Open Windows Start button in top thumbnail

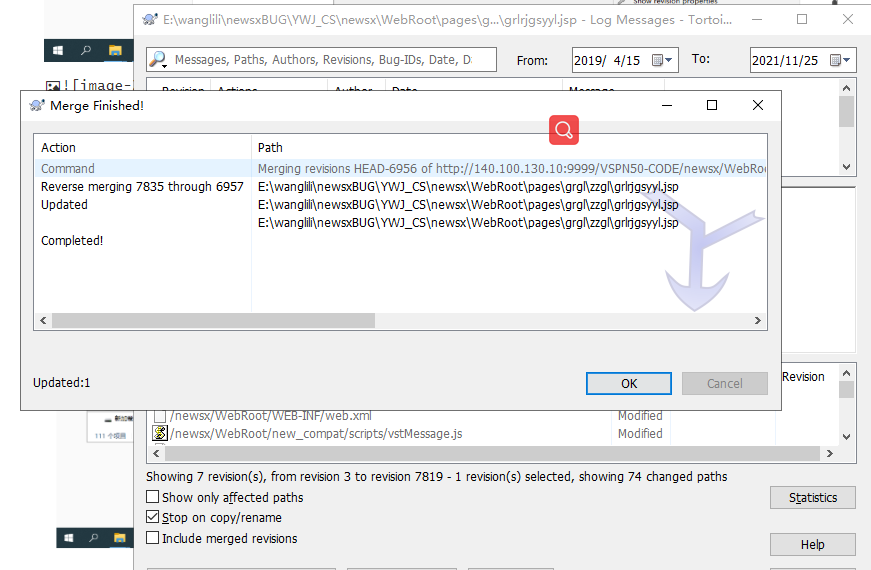[58, 50]
